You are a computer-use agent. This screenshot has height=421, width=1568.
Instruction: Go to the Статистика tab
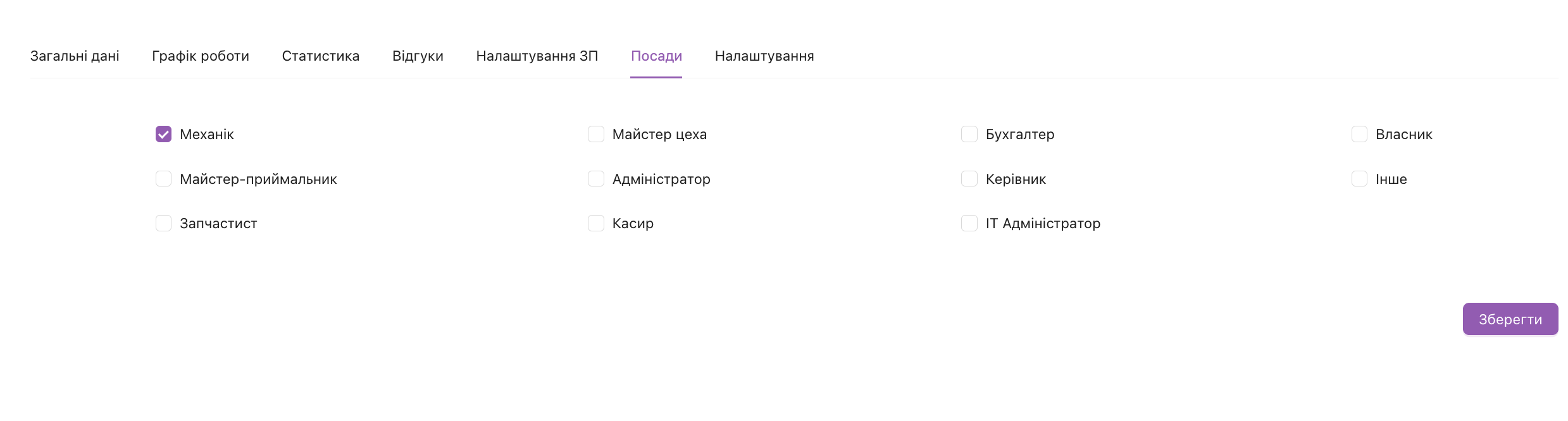click(321, 56)
